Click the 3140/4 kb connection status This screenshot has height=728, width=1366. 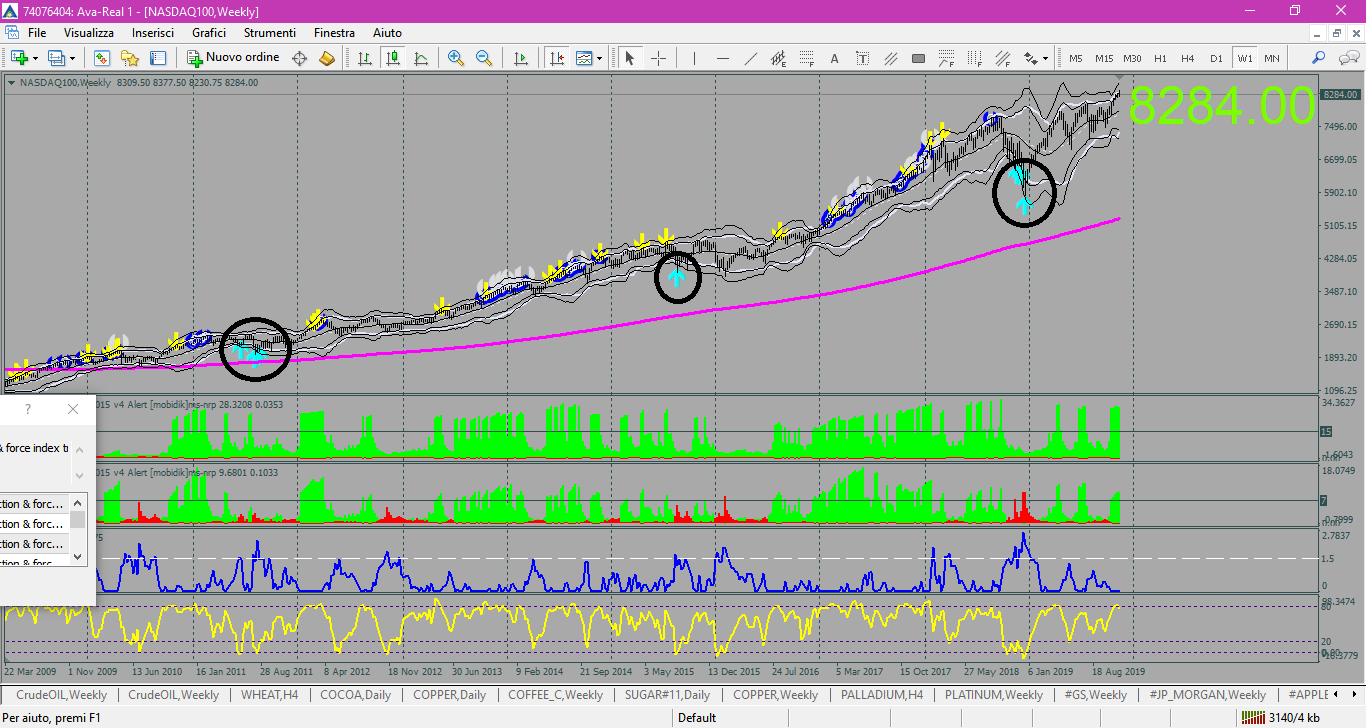[x=1279, y=717]
